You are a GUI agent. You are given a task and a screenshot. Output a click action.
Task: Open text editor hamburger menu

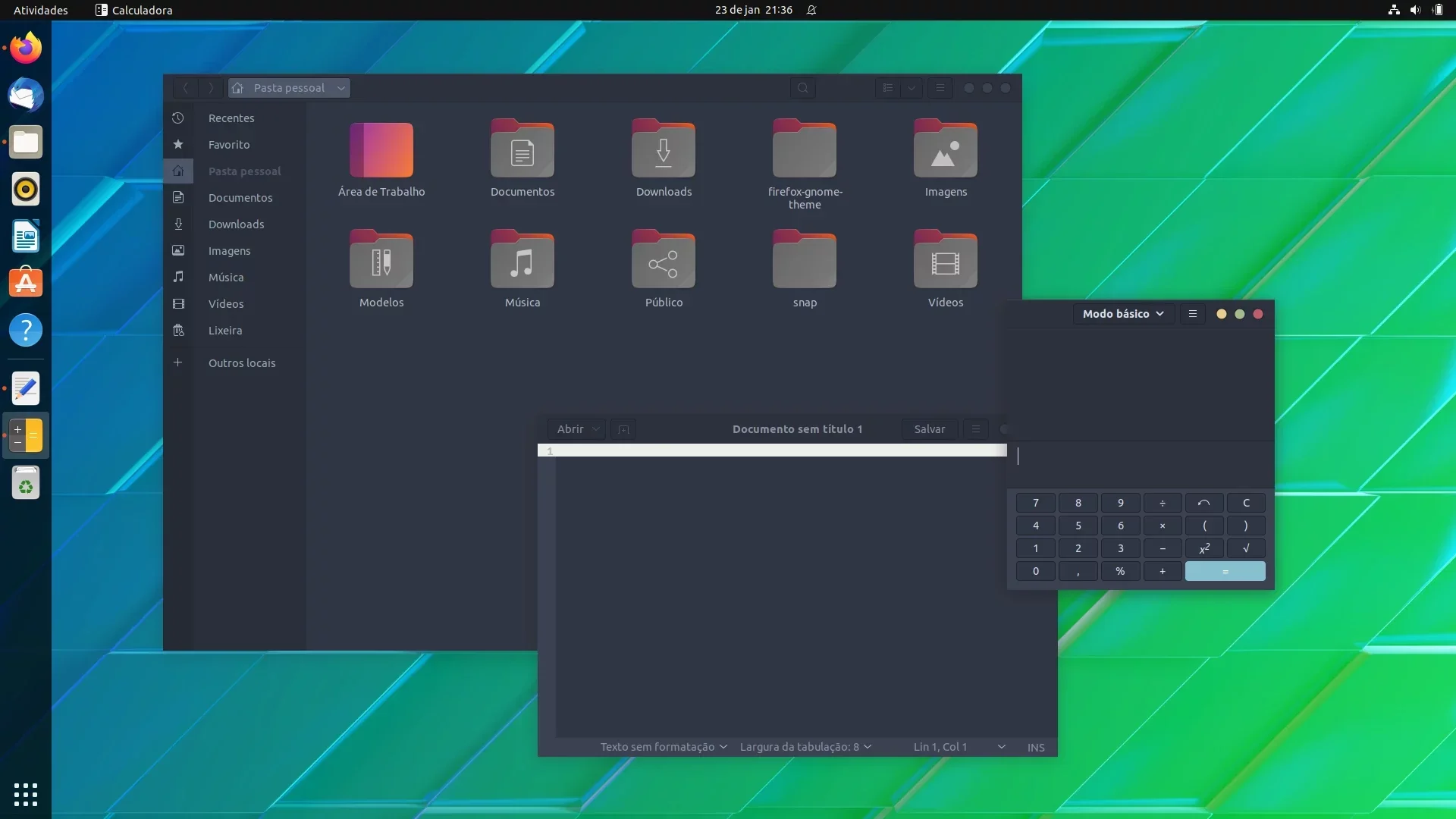click(x=976, y=429)
